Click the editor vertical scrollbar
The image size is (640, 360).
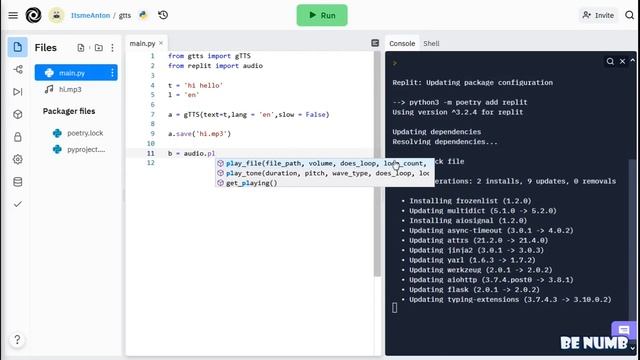click(377, 163)
